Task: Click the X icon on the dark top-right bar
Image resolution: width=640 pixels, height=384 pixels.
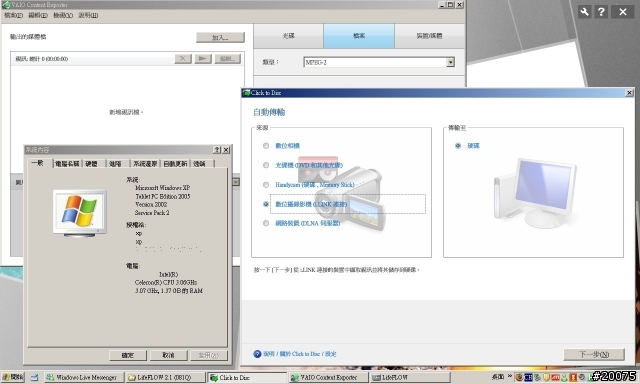Action: 622,11
